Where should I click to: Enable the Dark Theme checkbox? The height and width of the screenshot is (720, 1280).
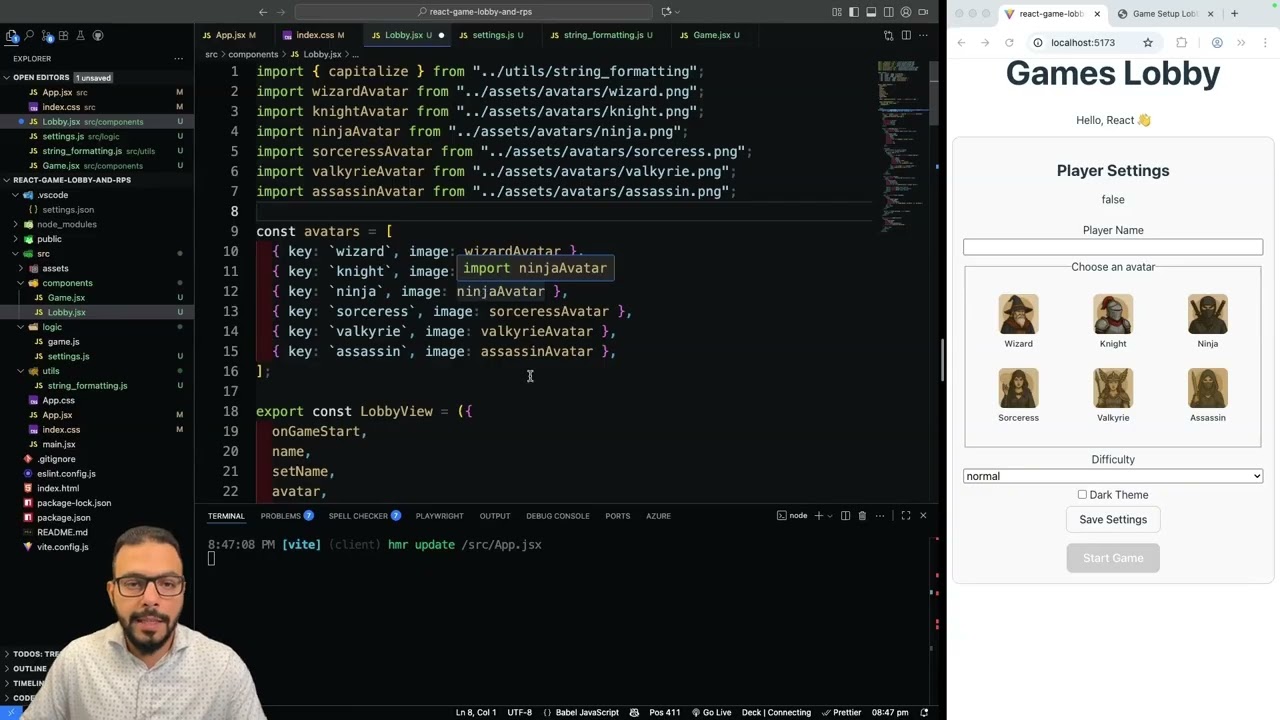click(x=1082, y=495)
